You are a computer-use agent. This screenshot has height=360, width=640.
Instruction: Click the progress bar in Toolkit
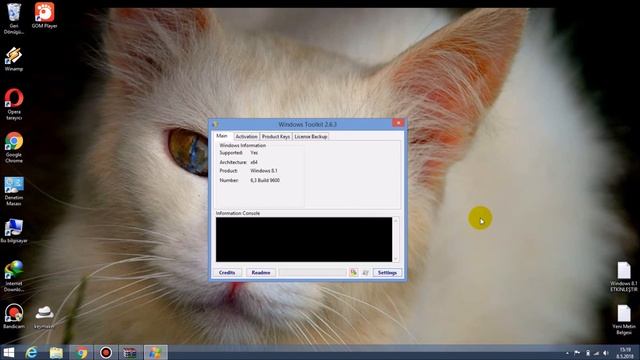coord(313,272)
